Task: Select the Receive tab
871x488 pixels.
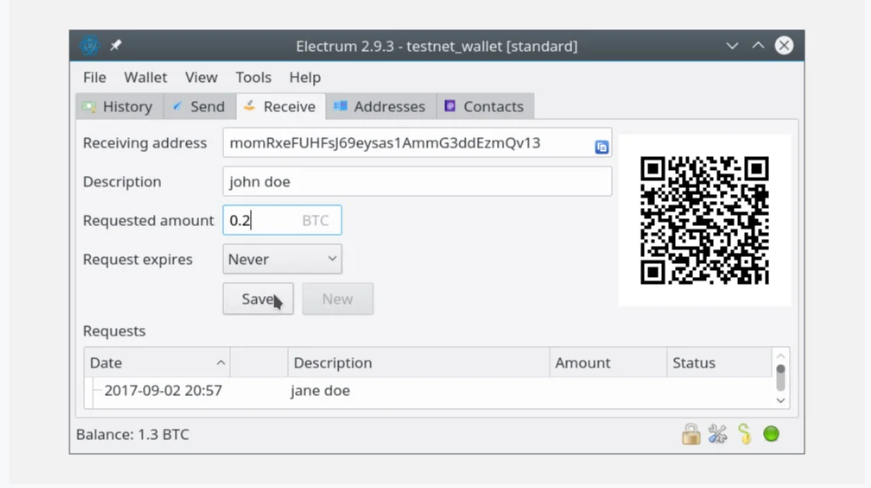Action: [281, 107]
